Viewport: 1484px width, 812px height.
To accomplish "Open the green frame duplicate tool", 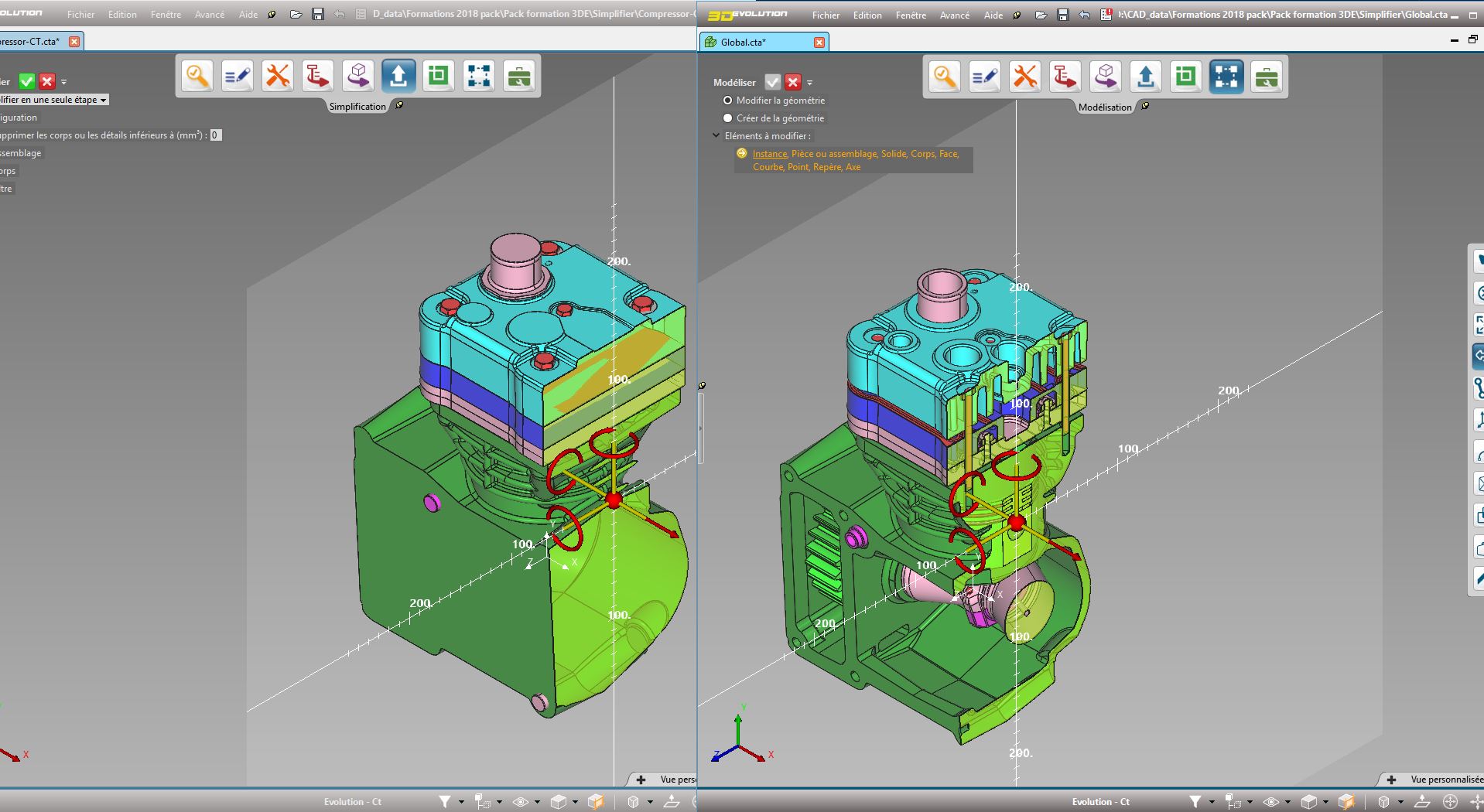I will pos(1186,77).
